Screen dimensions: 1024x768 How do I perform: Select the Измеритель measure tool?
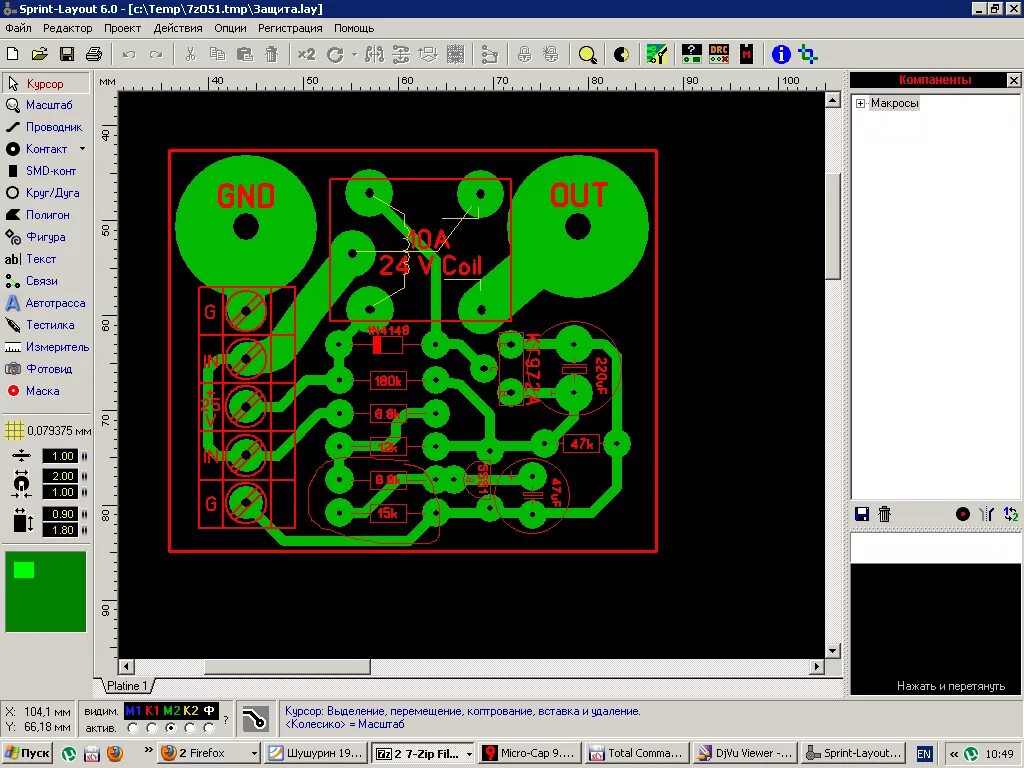coord(46,347)
